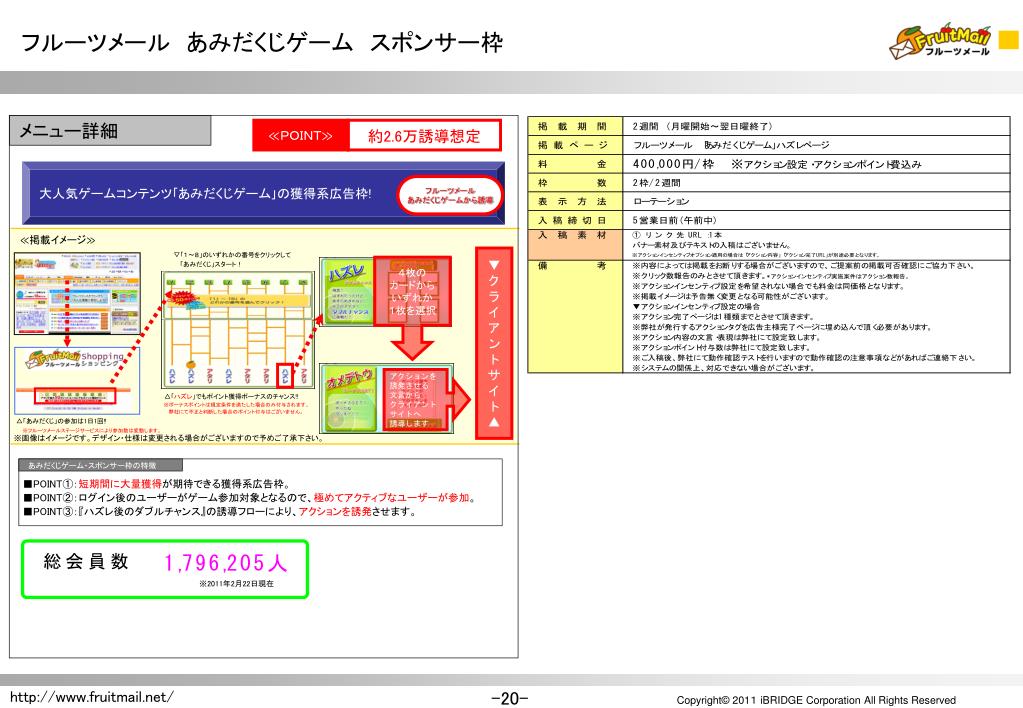Click the 入稿素材 table header cell
The height and width of the screenshot is (708, 1023).
tap(575, 245)
